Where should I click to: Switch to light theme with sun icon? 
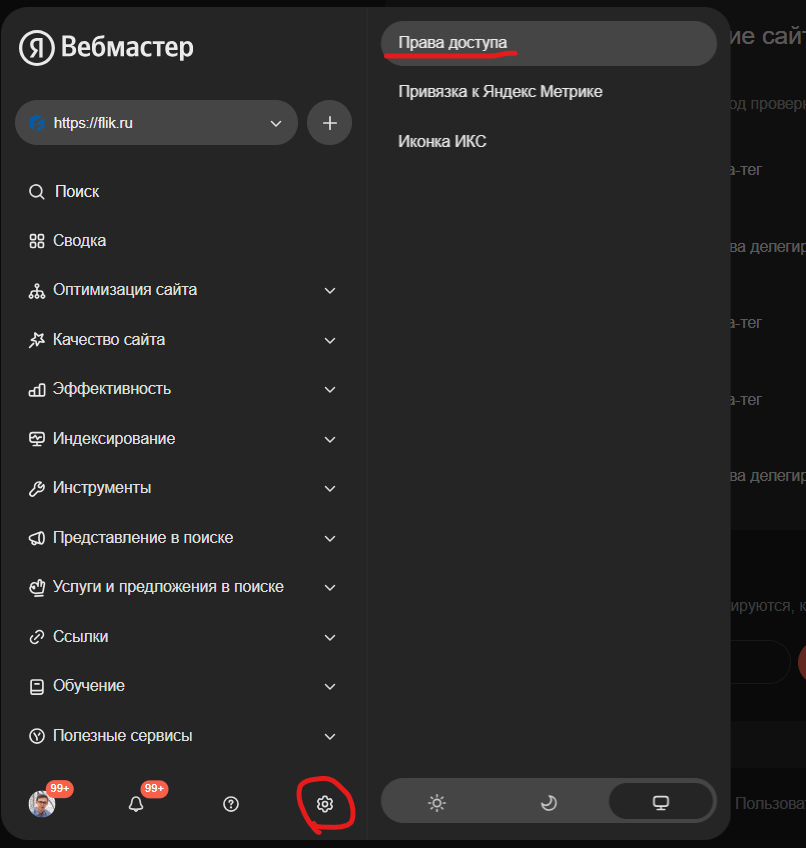point(437,803)
